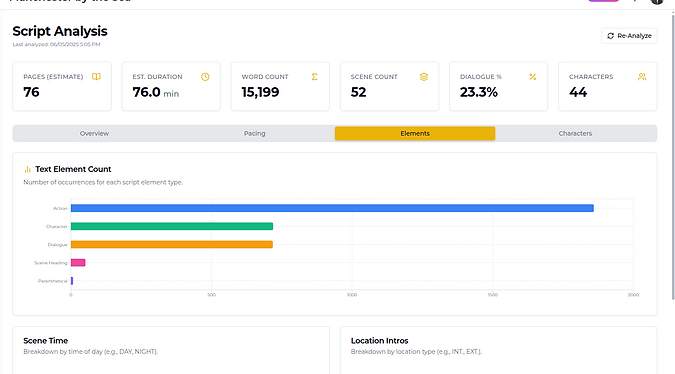Click the Pages (Estimate) label

point(53,77)
